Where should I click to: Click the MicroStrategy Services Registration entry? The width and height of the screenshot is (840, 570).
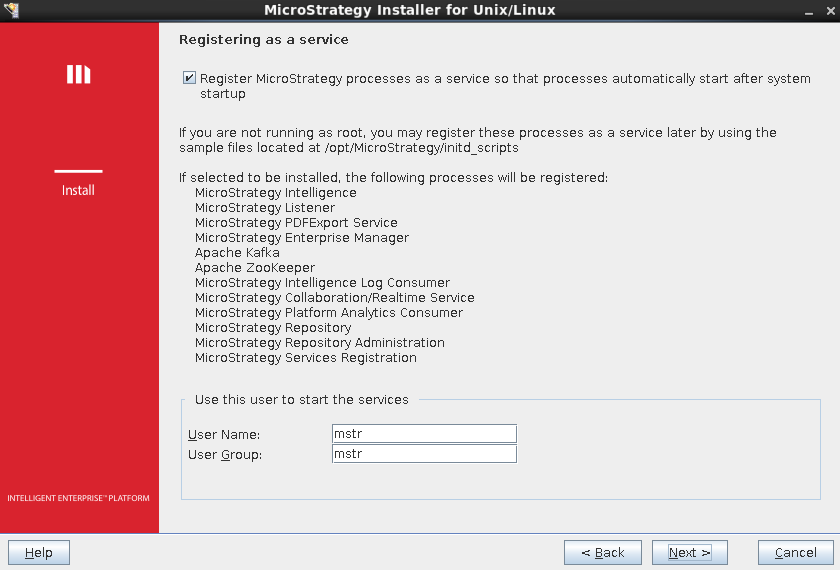click(x=306, y=358)
